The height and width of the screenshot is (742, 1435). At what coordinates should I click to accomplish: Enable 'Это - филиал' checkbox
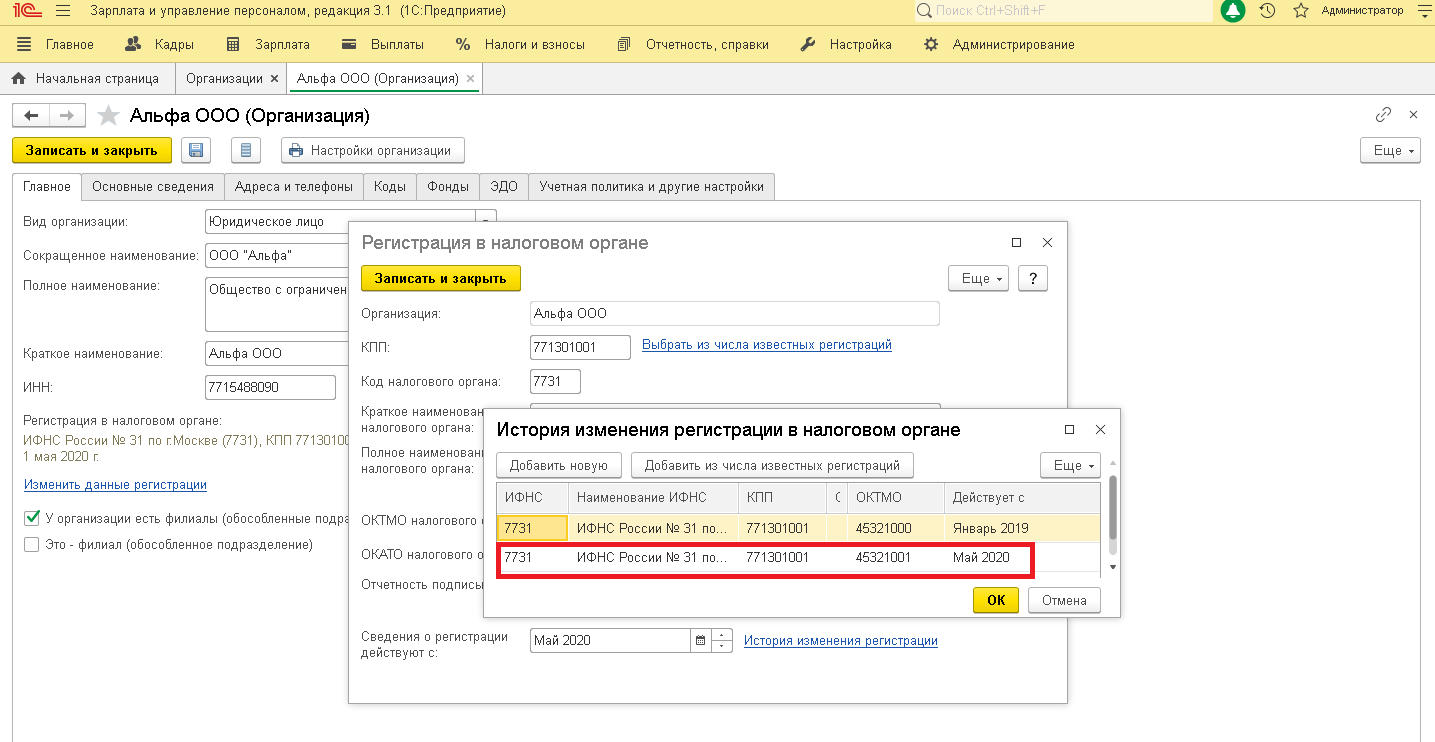pyautogui.click(x=32, y=545)
